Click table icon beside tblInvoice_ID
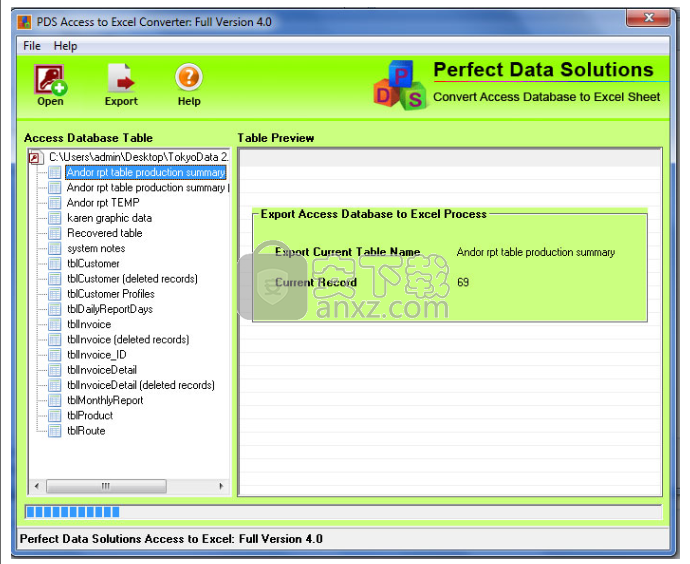690x564 pixels. click(55, 355)
